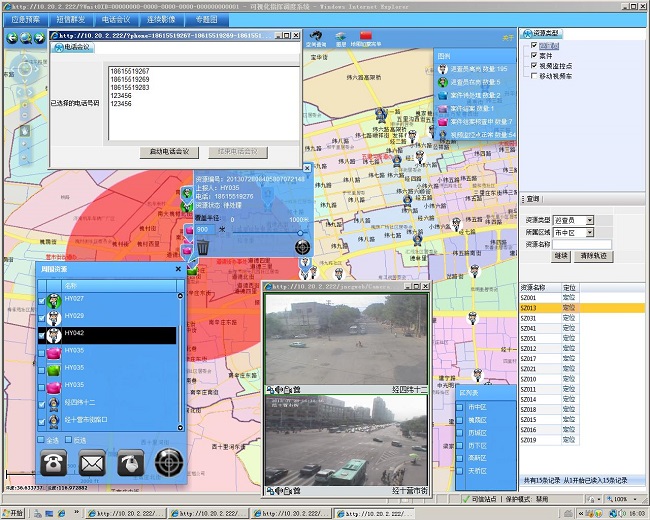Click the green case icon in HY035 row
Image resolution: width=650 pixels, height=520 pixels.
click(54, 370)
